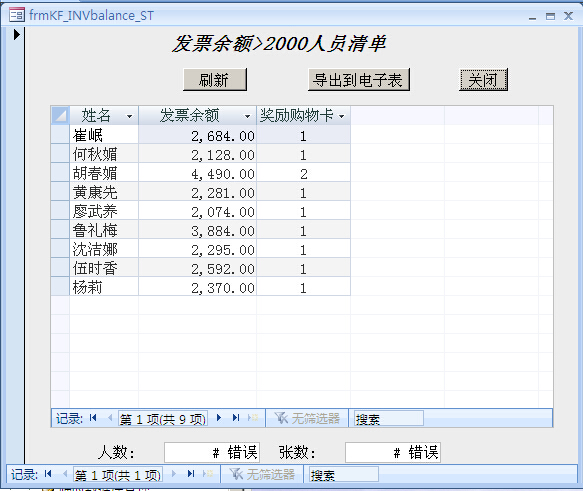The image size is (583, 491).
Task: Click the subform's disabled 无筛选器 filter indicator
Action: point(307,418)
